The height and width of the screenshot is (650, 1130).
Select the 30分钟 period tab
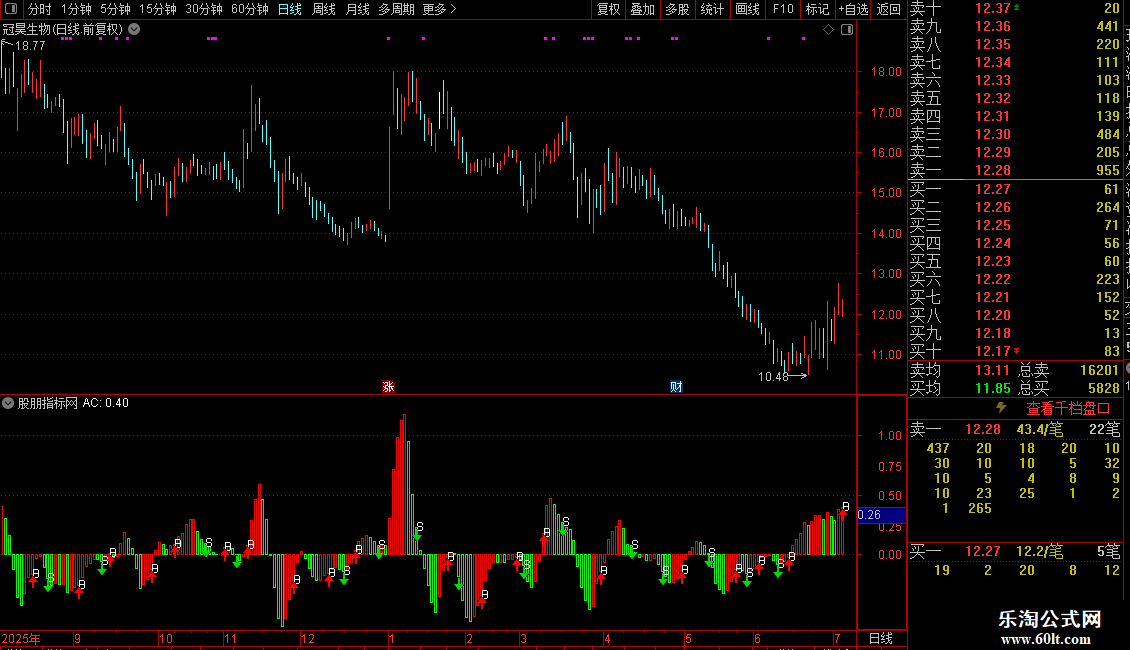[204, 9]
